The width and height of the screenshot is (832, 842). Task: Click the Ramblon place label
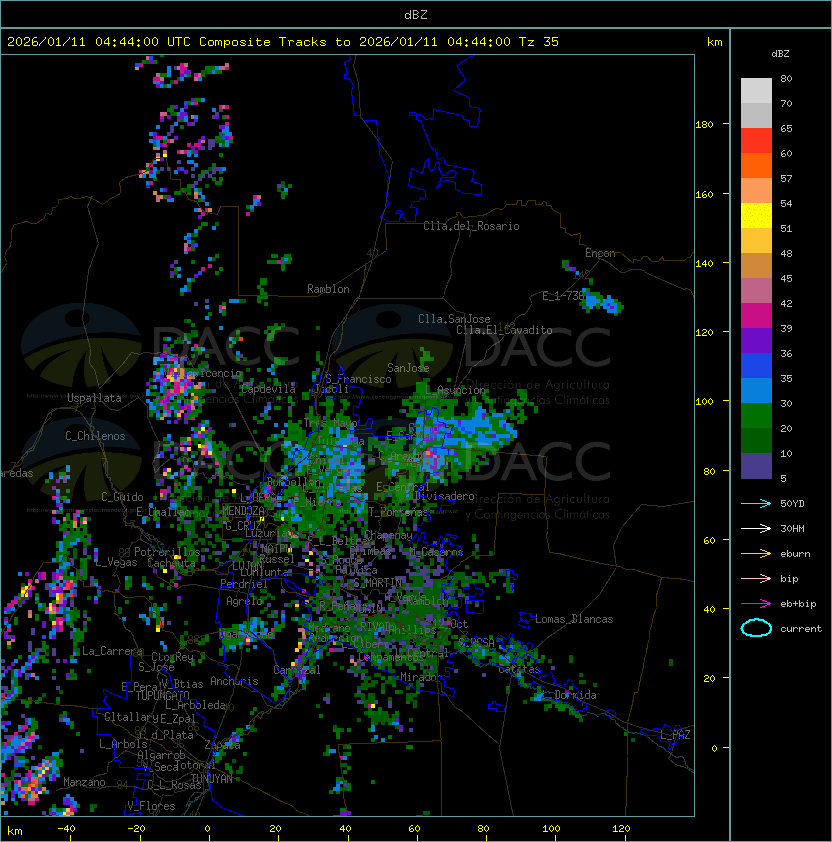(328, 289)
